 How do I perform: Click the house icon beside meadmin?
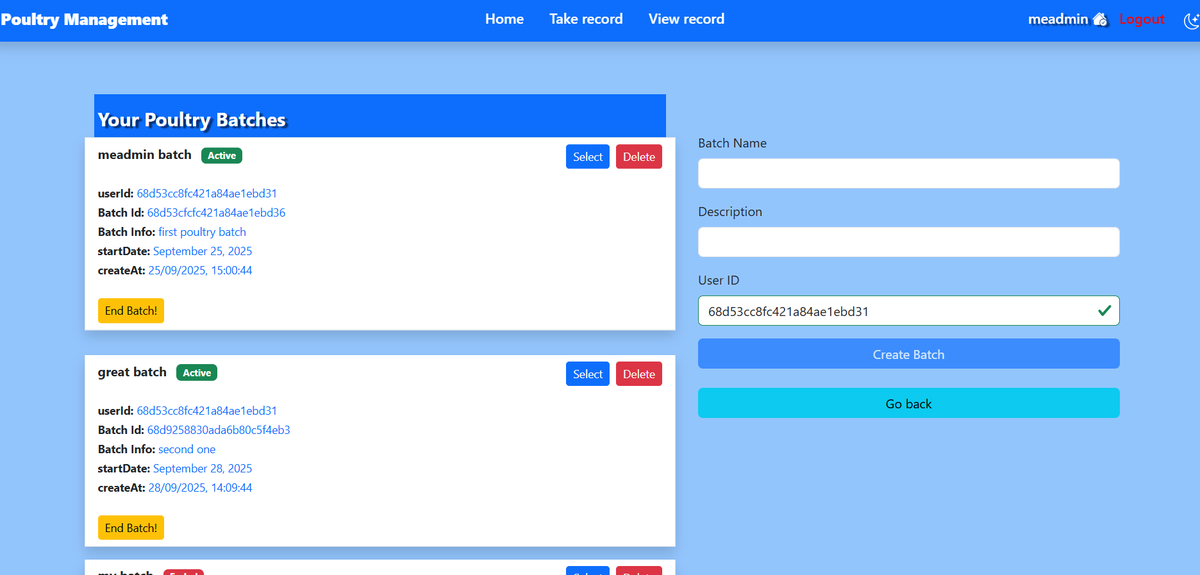(x=1100, y=19)
